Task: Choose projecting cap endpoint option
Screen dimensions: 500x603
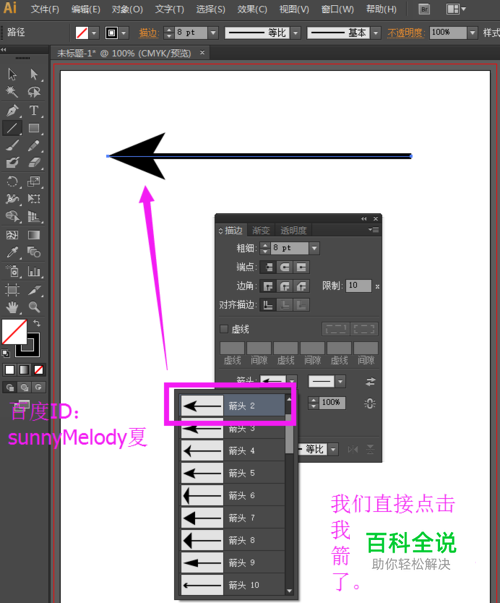Action: [301, 267]
